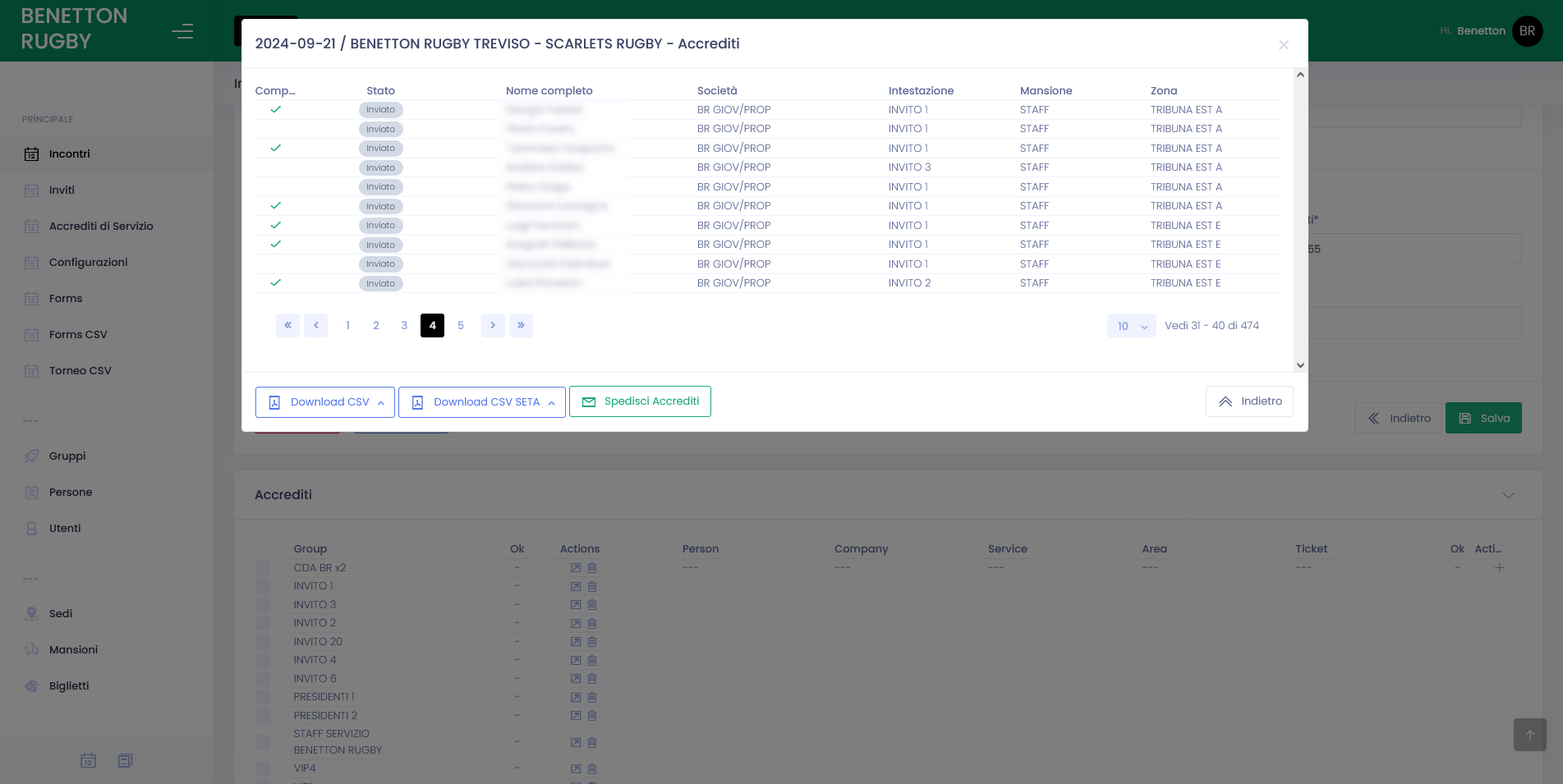Click the Gruppi rocket icon

pyautogui.click(x=31, y=456)
